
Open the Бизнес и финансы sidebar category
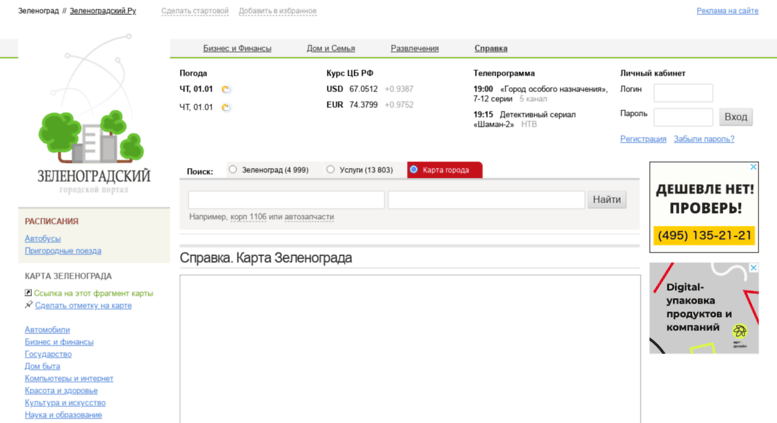(59, 342)
